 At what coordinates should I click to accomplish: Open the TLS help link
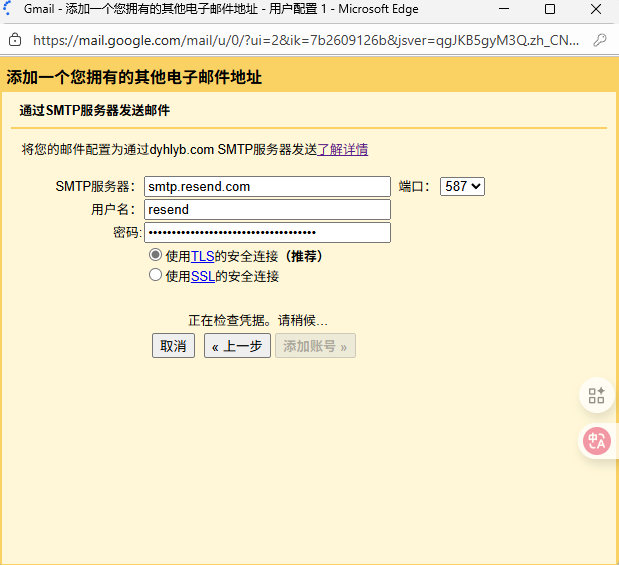203,256
